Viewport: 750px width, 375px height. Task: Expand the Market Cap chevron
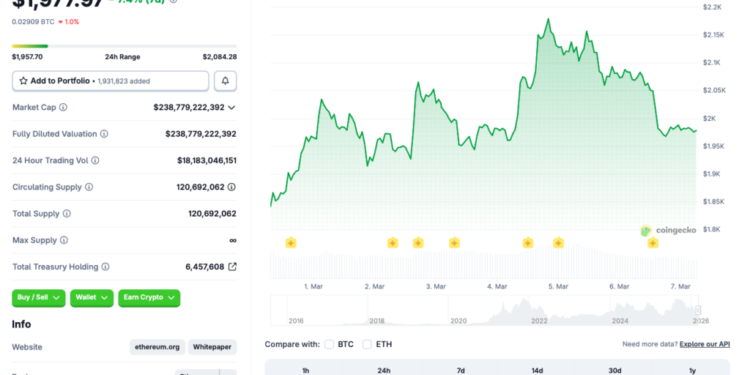(x=232, y=108)
